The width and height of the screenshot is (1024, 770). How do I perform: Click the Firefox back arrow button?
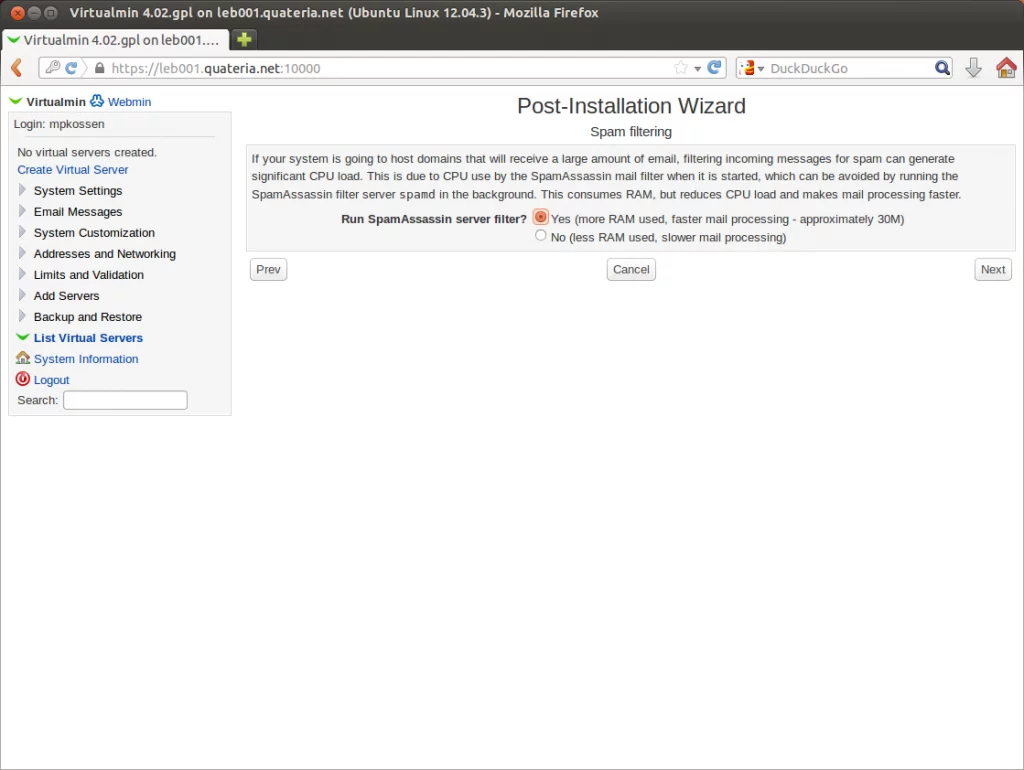coord(16,68)
